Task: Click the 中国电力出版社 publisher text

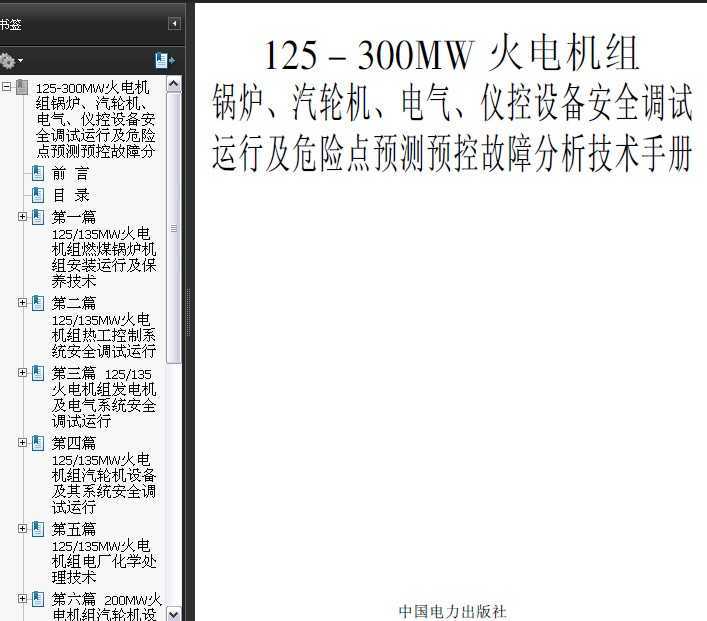Action: pos(452,612)
